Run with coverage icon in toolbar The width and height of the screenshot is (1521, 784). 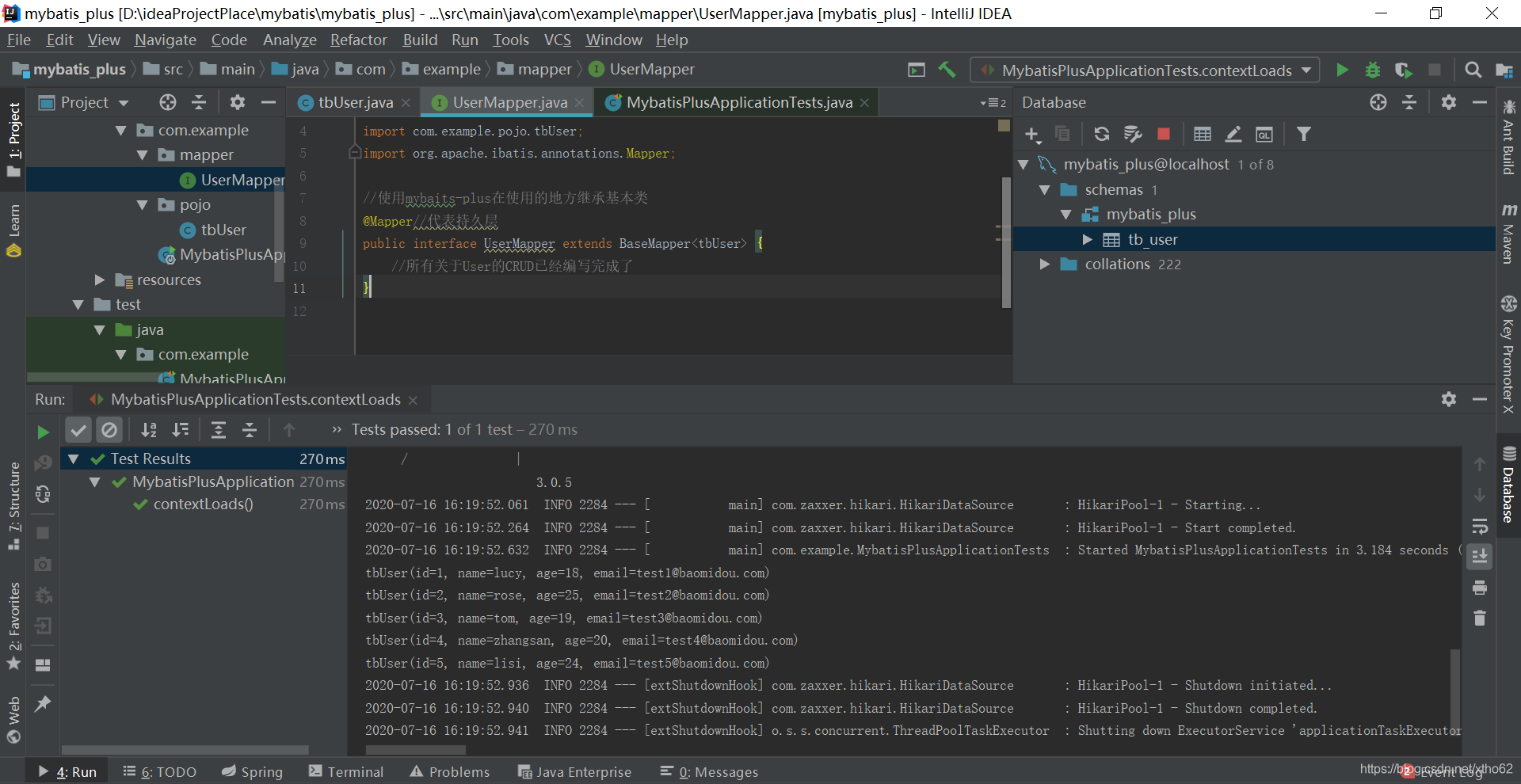[x=1403, y=70]
